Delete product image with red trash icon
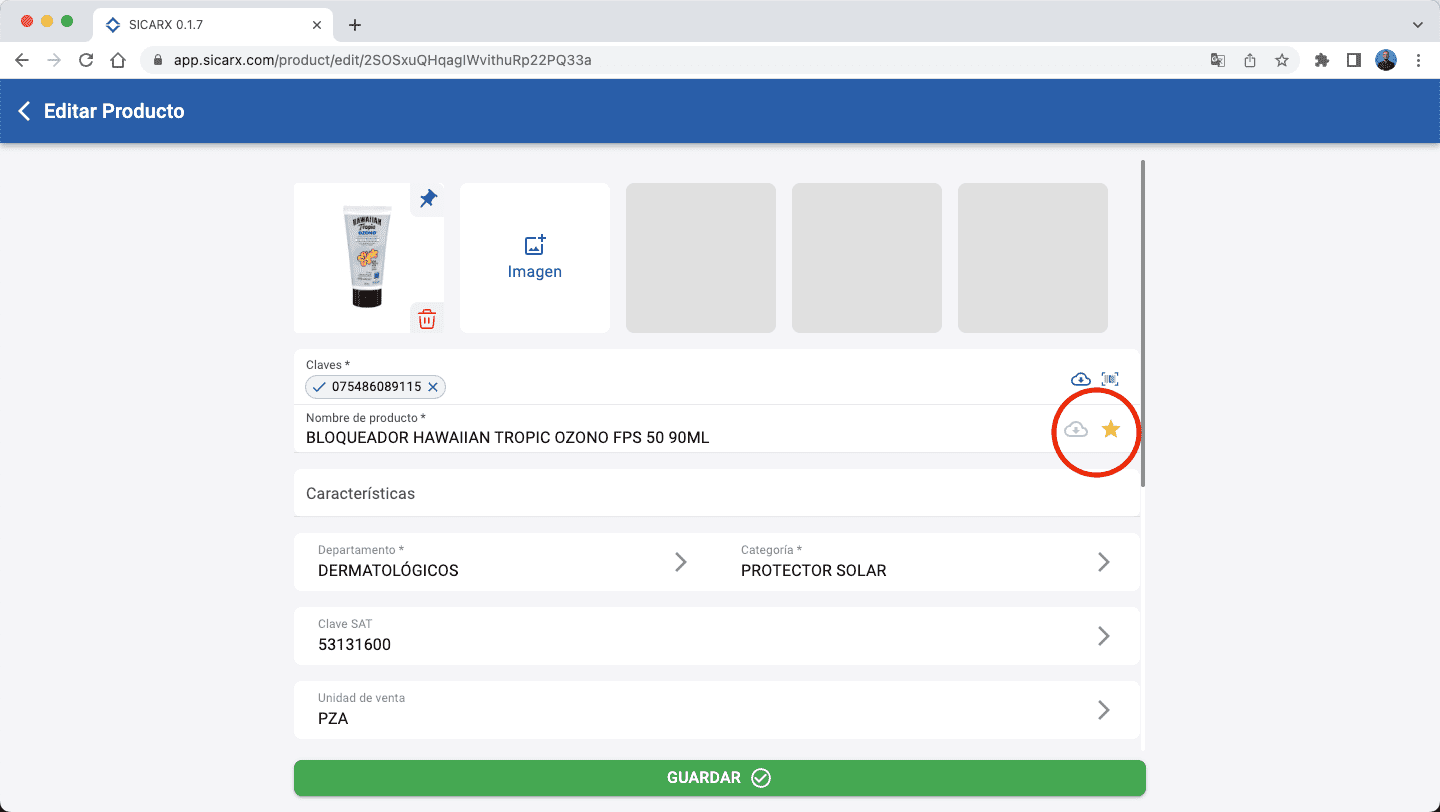The width and height of the screenshot is (1440, 812). (427, 319)
